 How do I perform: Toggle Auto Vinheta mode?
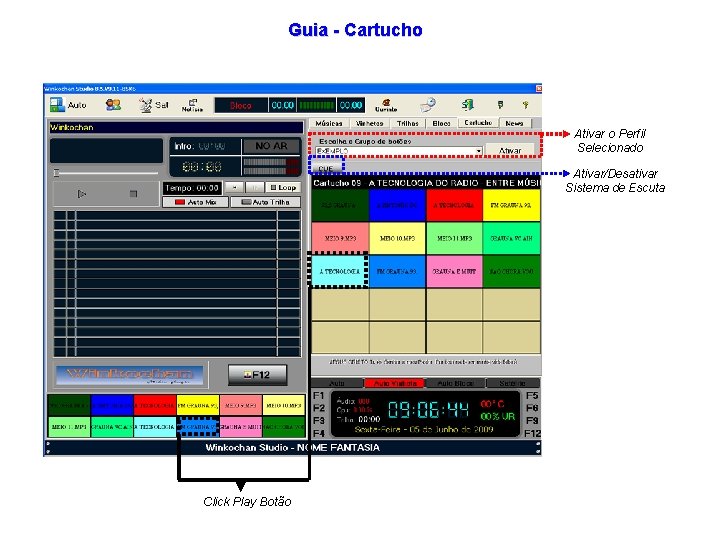[x=395, y=382]
